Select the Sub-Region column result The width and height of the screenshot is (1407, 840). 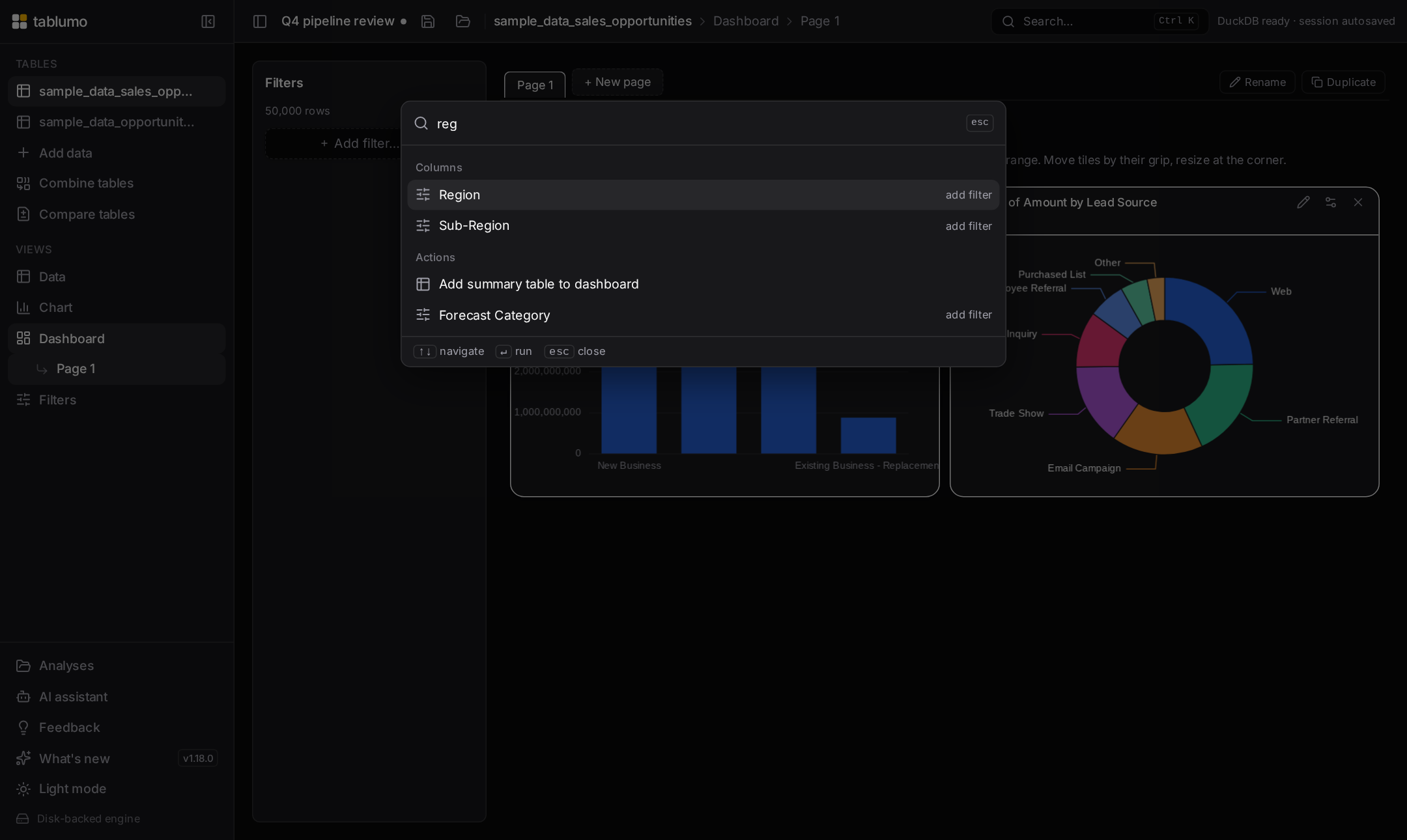[x=703, y=226]
